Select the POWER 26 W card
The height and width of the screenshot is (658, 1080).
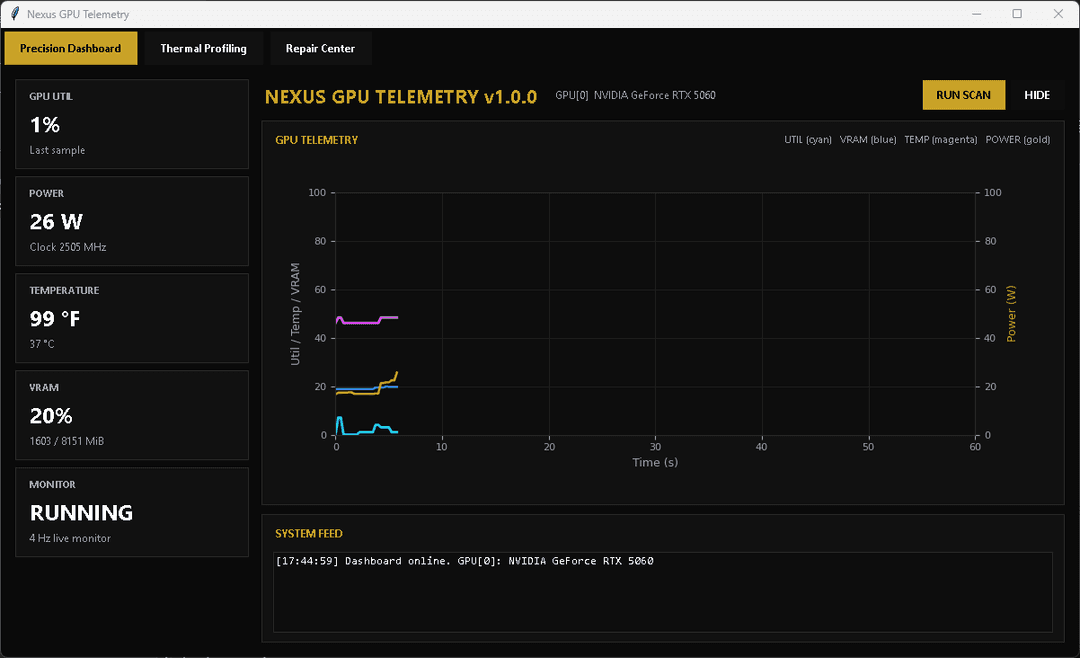click(x=132, y=221)
